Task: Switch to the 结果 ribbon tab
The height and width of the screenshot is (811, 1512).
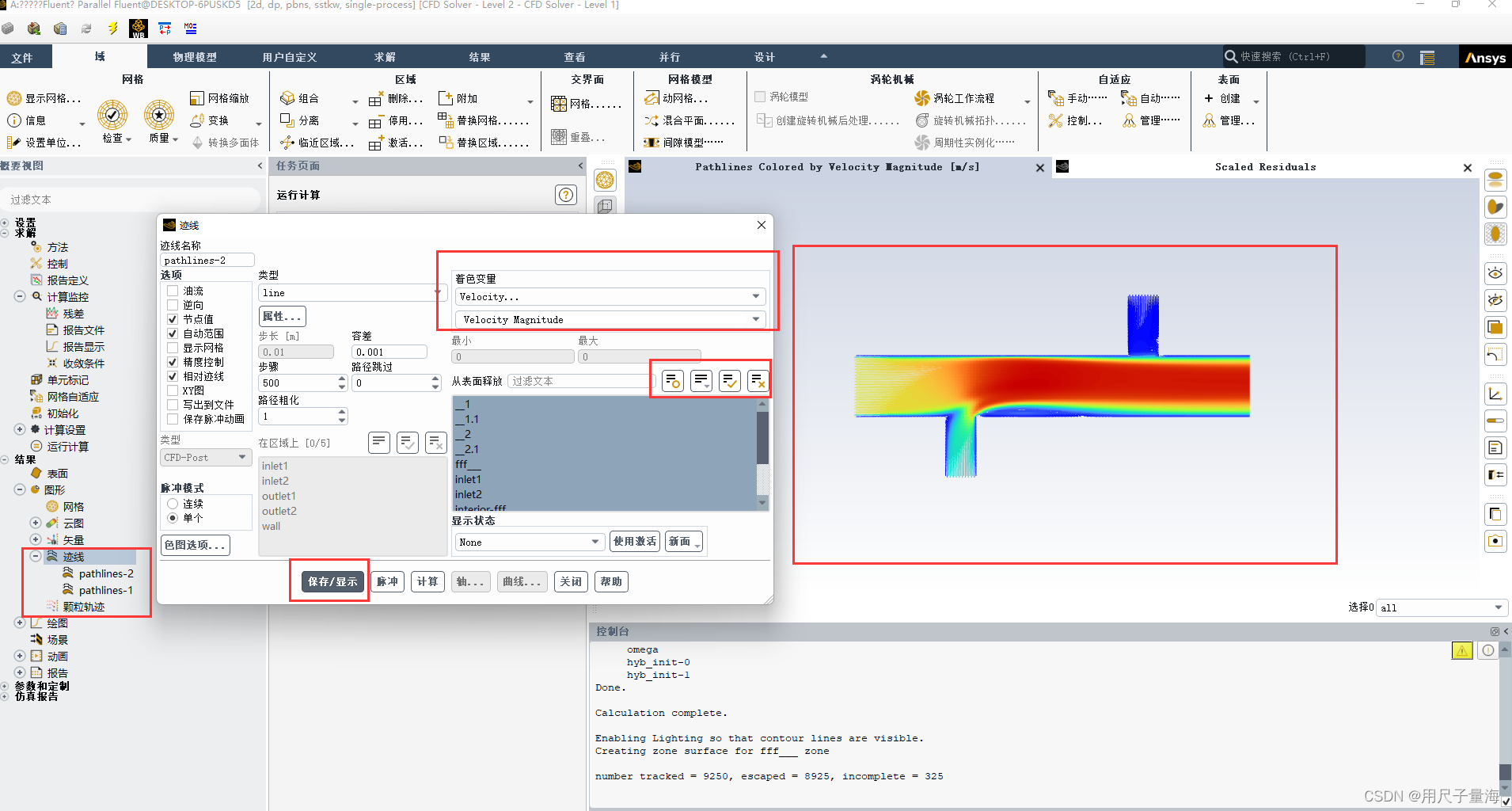Action: [x=480, y=57]
